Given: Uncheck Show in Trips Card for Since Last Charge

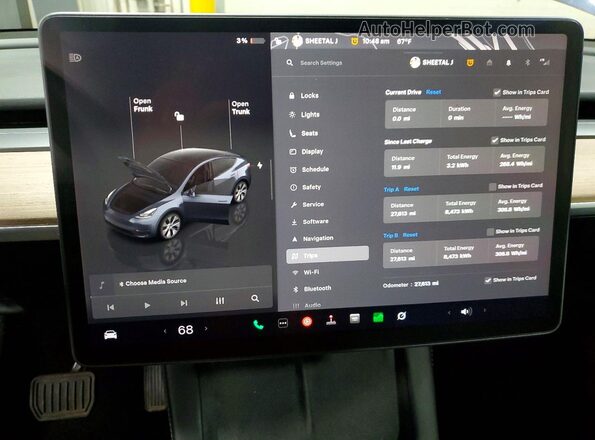Looking at the screenshot, I should tap(494, 140).
